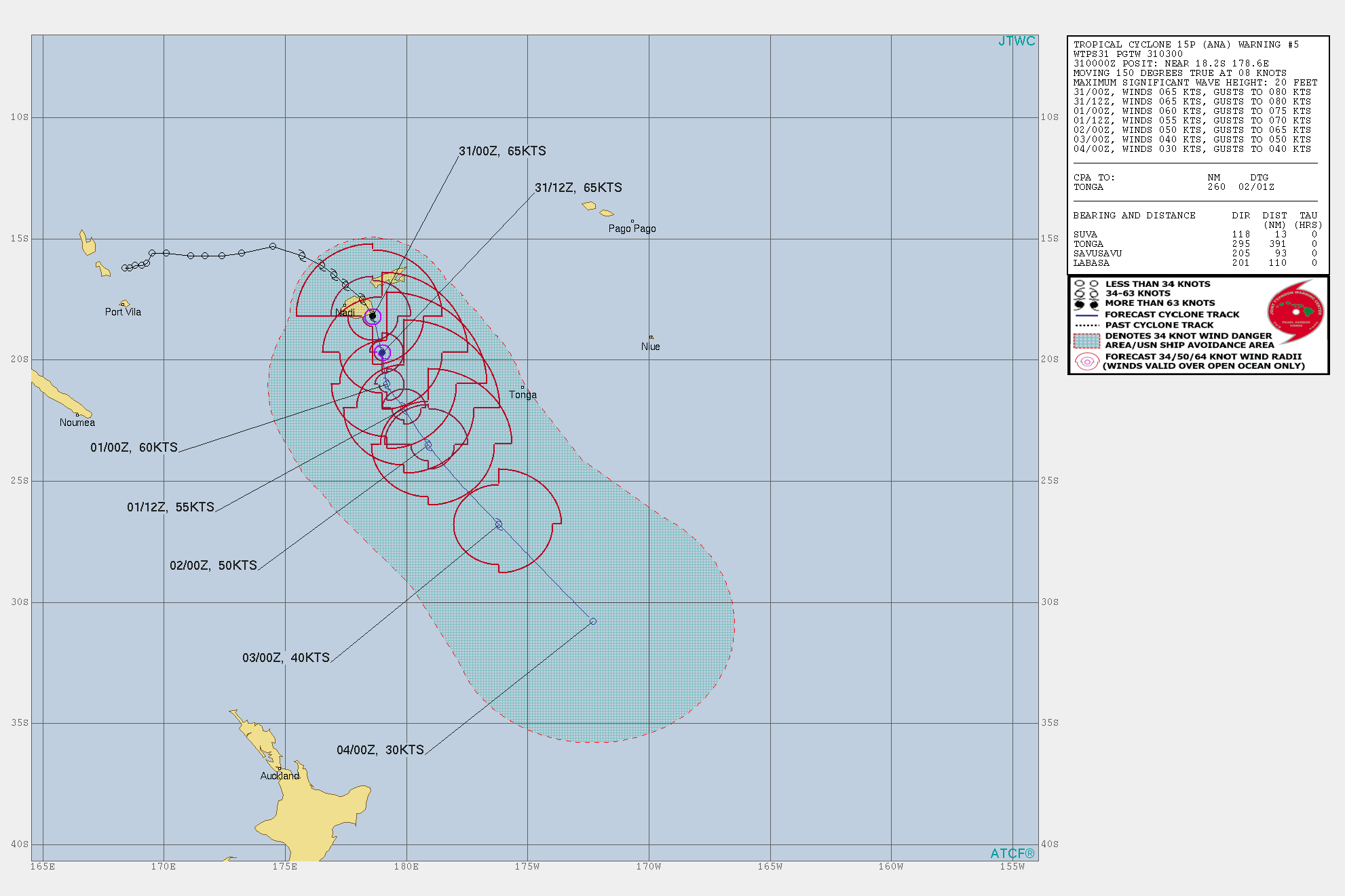Click the Noumea place label
Viewport: 1345px width, 896px height.
tap(77, 423)
